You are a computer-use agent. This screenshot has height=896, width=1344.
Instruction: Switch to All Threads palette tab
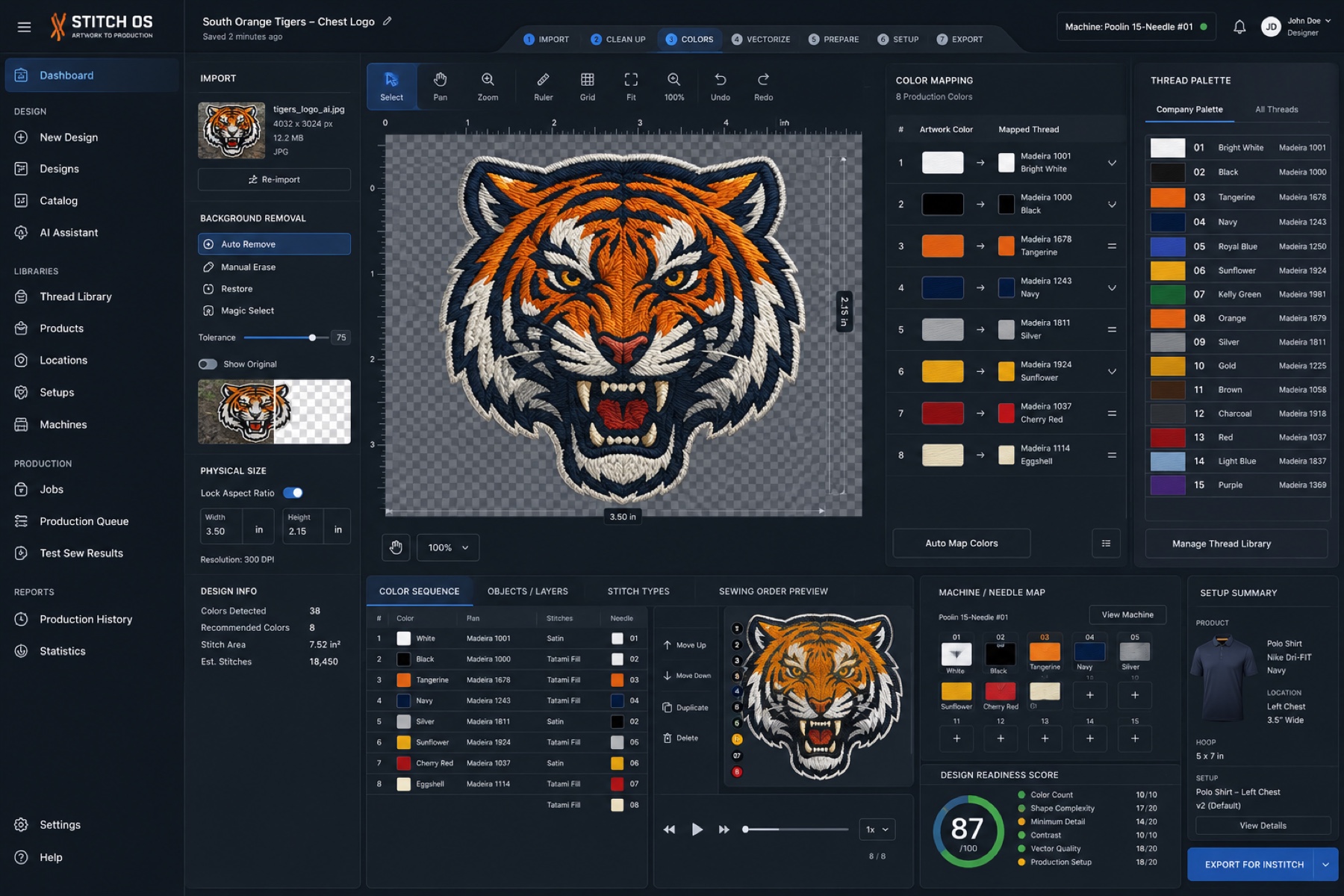(1276, 109)
